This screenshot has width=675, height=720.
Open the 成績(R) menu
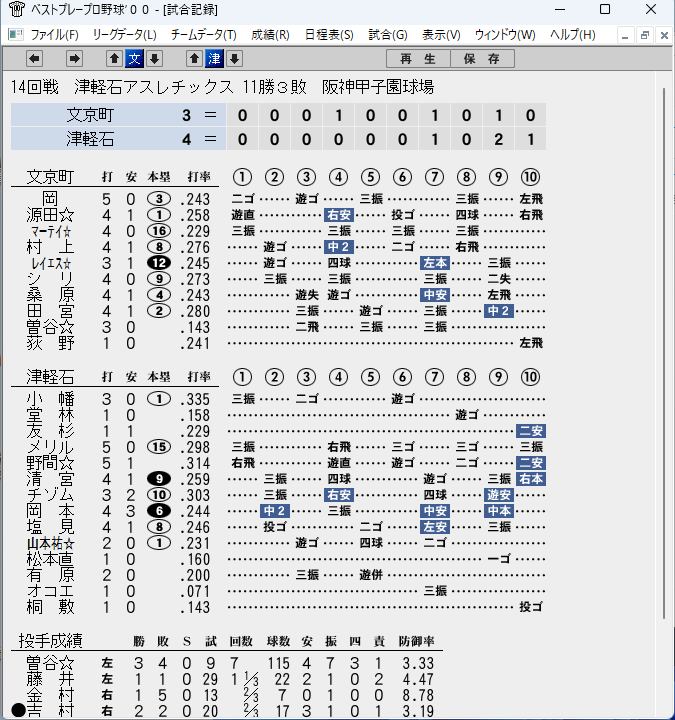click(x=270, y=35)
